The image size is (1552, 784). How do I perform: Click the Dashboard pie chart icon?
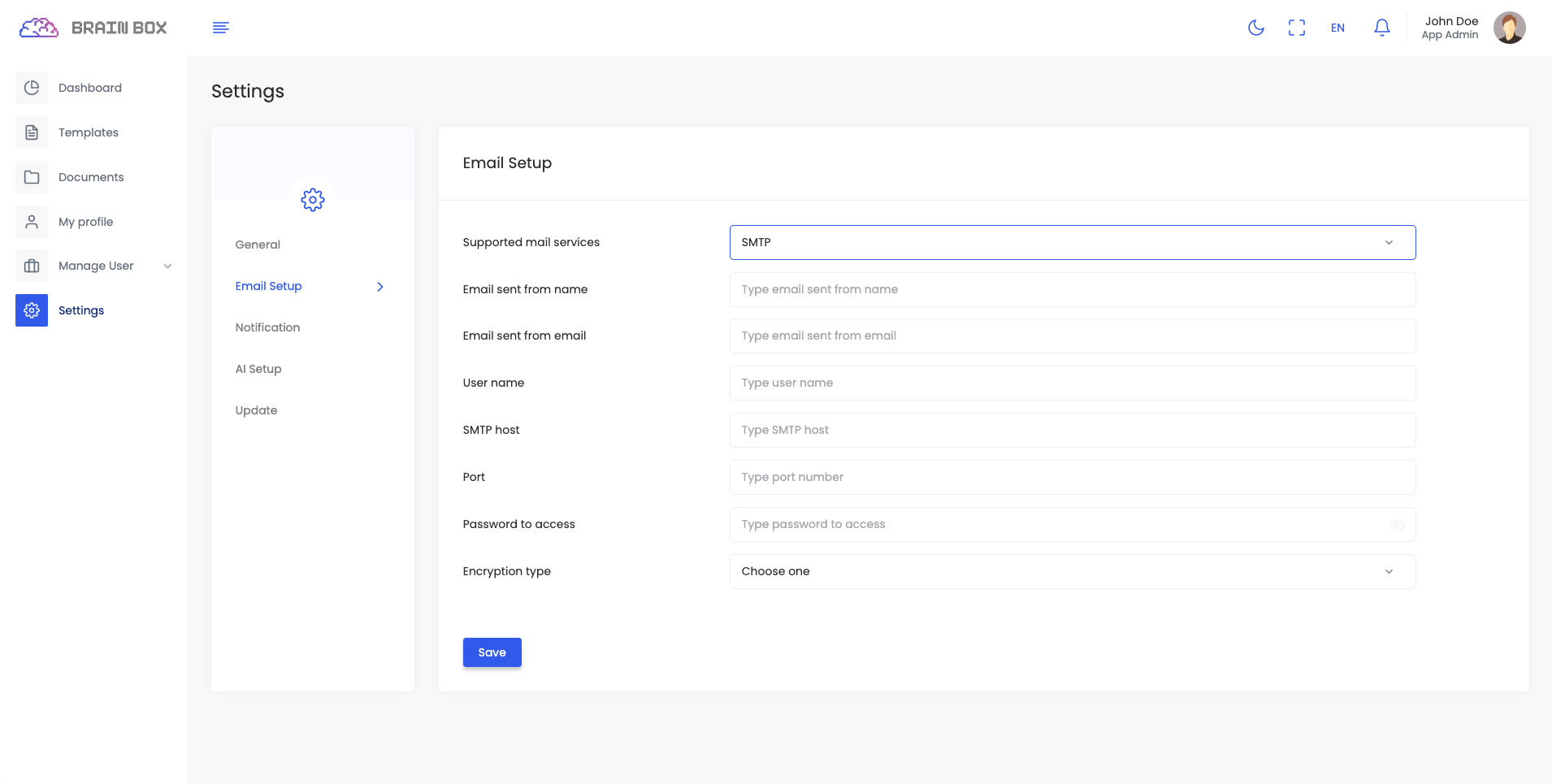pos(32,88)
